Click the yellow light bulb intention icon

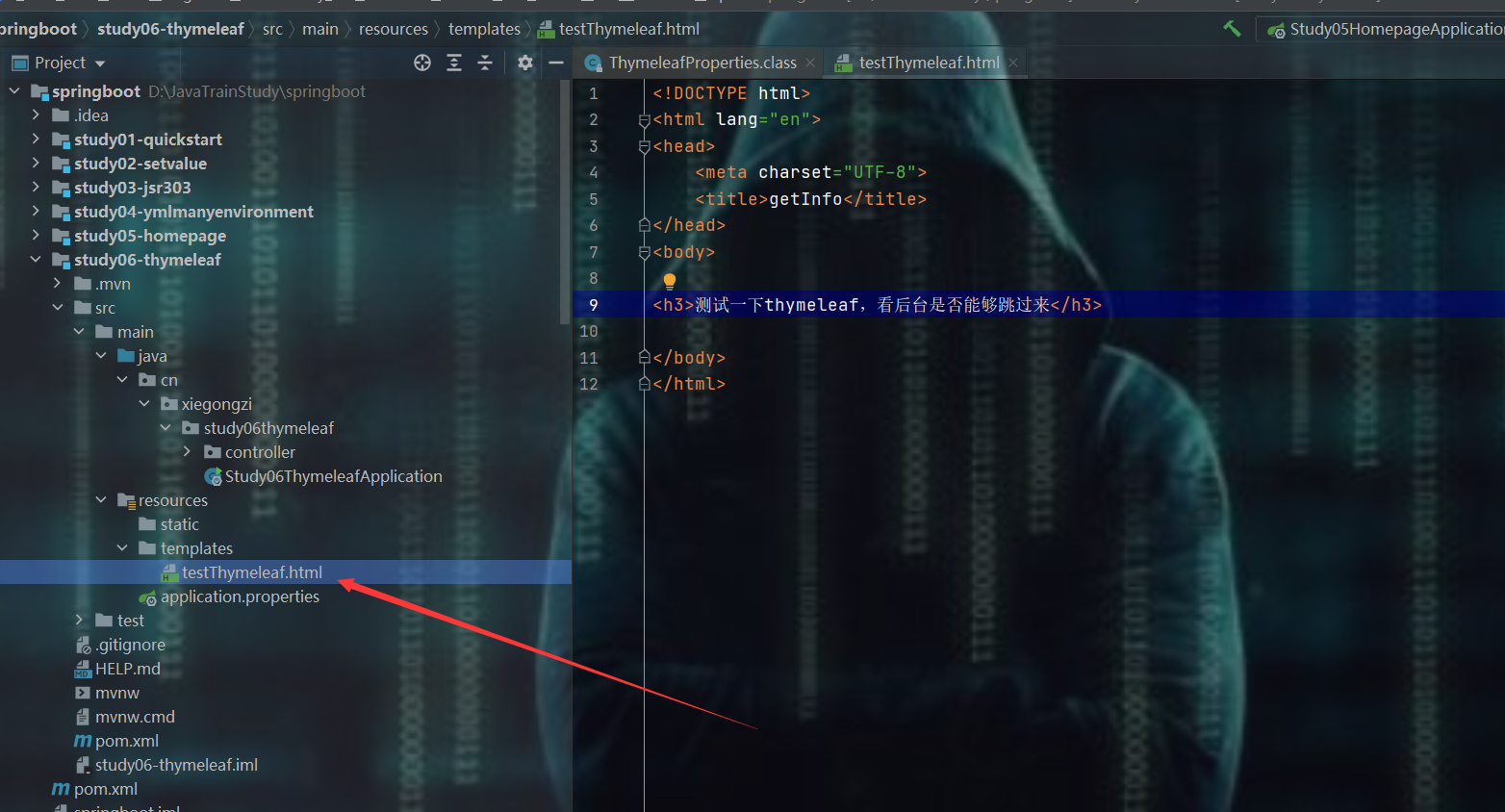tap(670, 281)
